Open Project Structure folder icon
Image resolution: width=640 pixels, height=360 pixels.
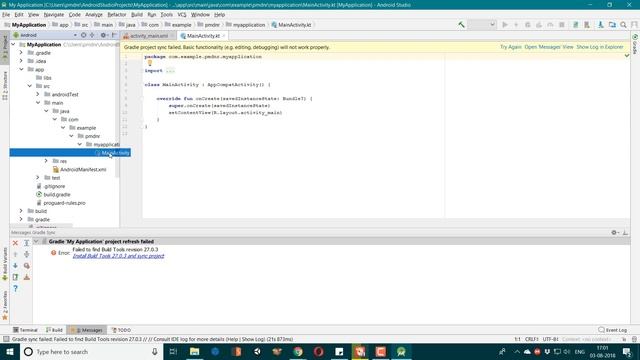point(612,24)
